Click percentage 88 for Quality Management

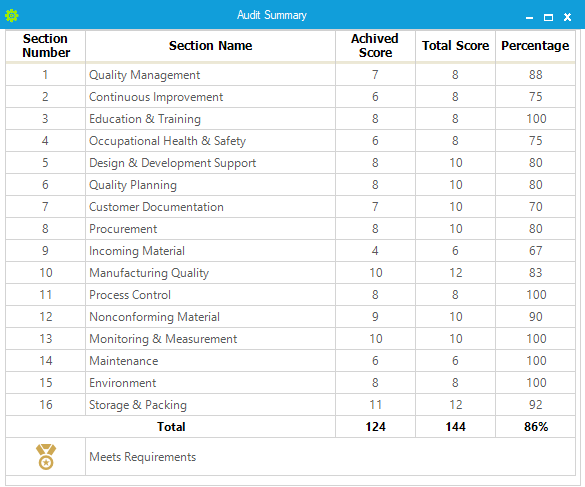pos(535,75)
